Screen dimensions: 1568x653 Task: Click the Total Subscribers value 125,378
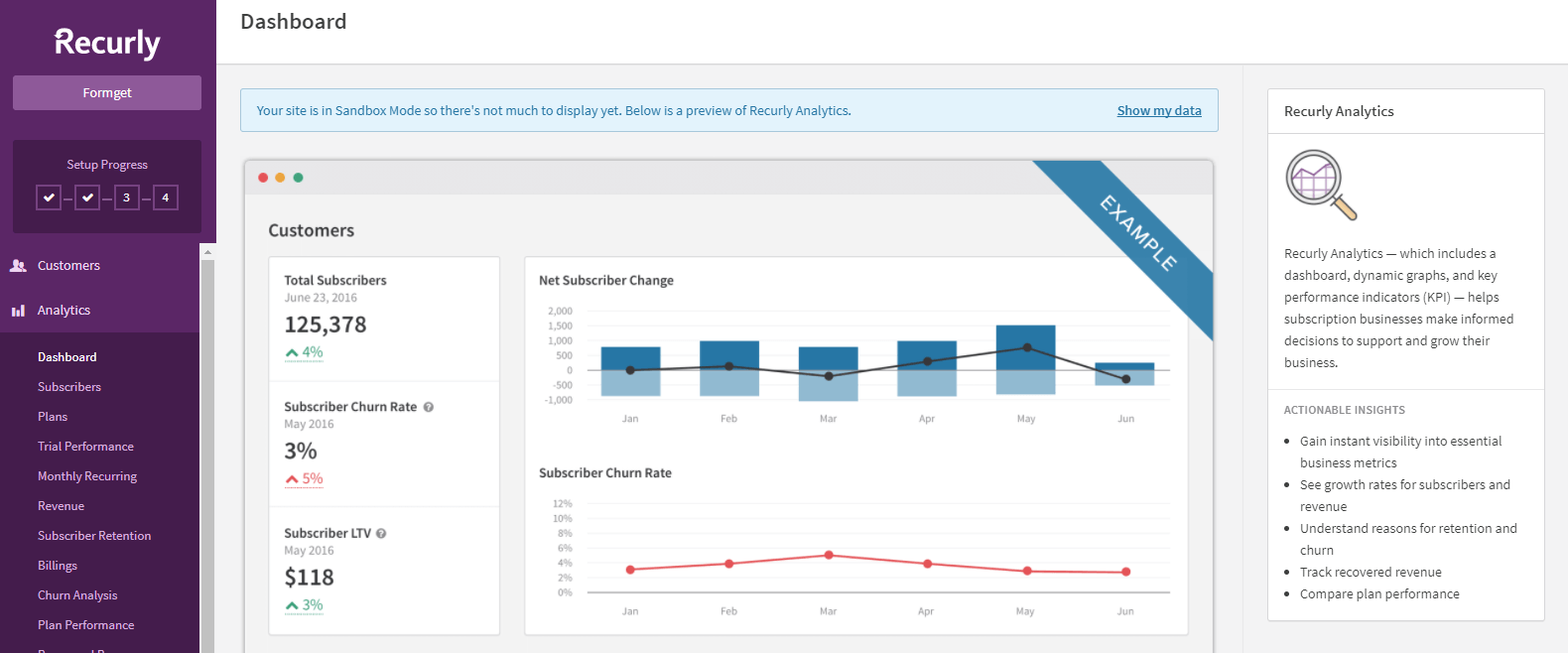(326, 325)
